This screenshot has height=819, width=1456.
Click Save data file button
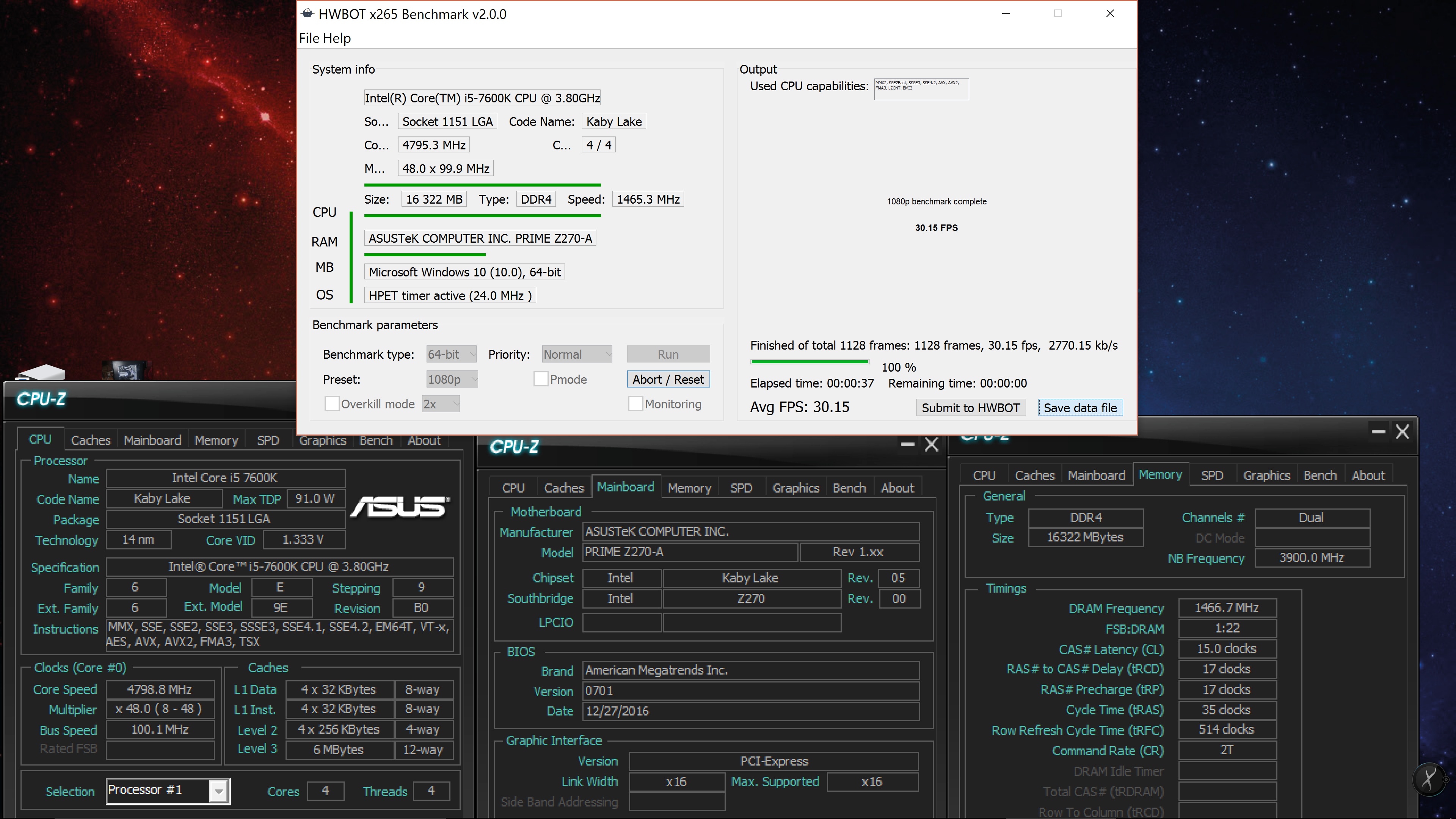[x=1080, y=408]
